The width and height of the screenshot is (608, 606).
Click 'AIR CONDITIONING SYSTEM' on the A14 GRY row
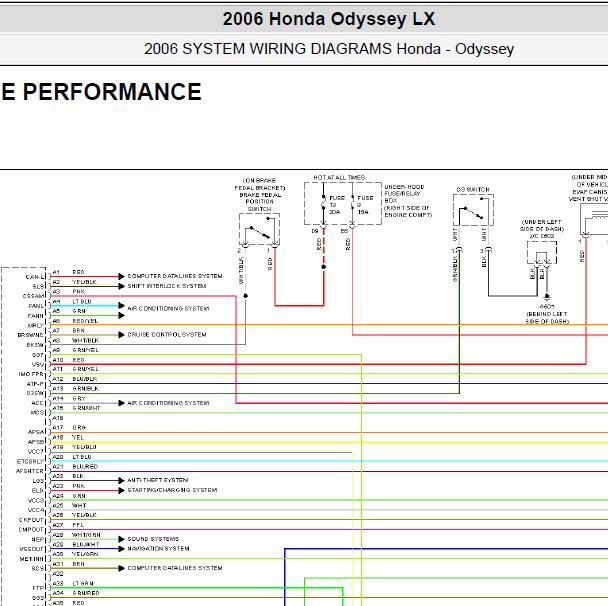click(168, 403)
